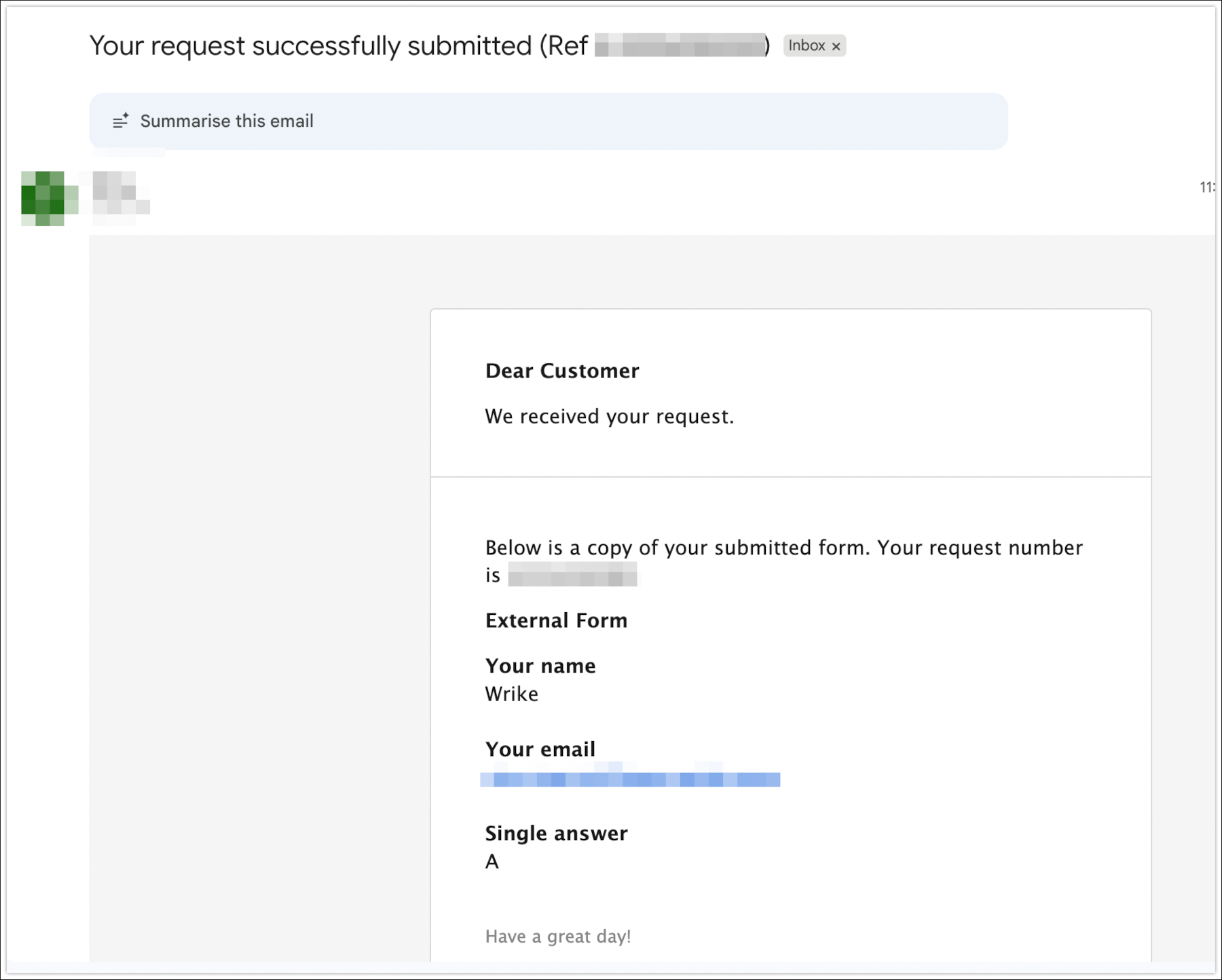Viewport: 1222px width, 980px height.
Task: Click the Single answer field label
Action: tap(556, 833)
